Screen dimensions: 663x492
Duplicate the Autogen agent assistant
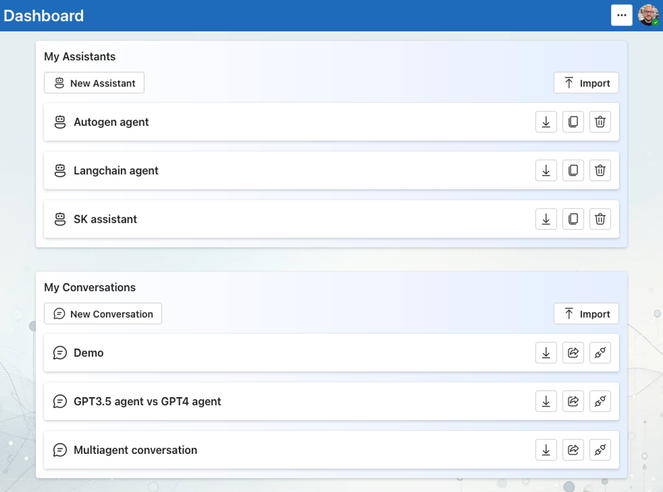point(573,122)
